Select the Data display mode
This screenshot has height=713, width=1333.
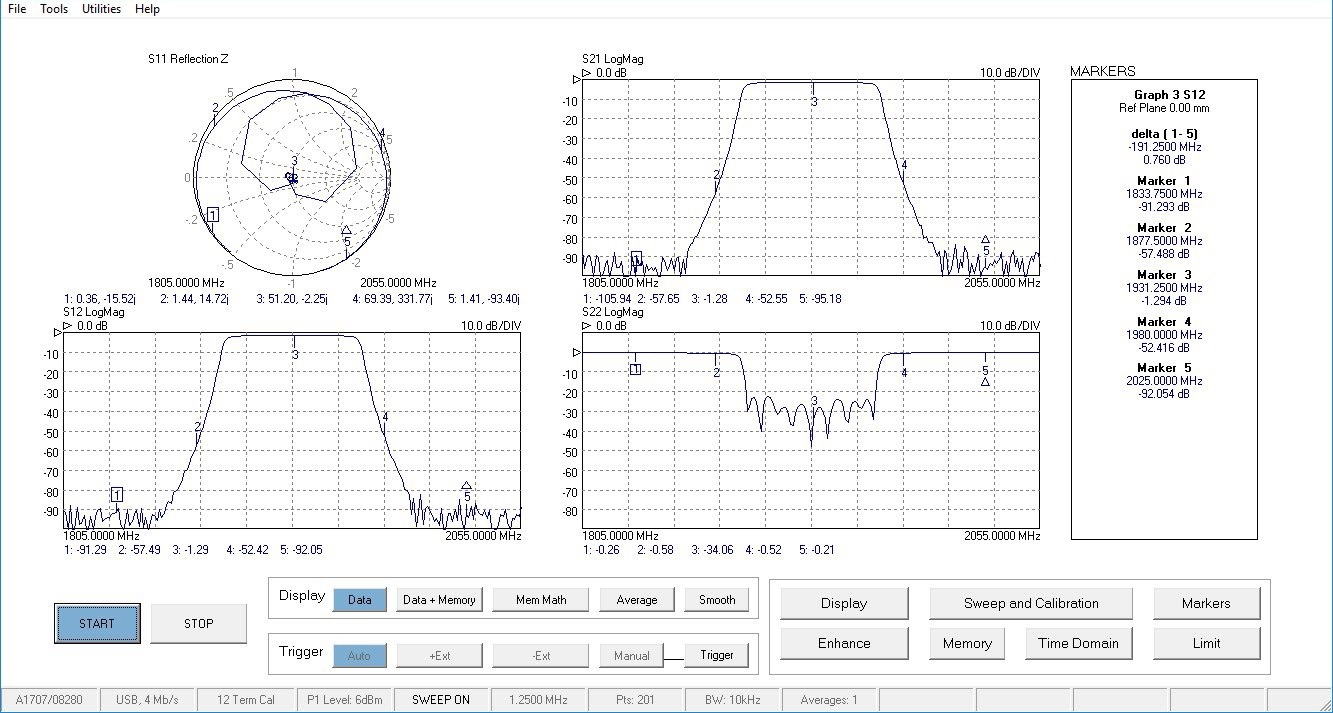pos(360,600)
